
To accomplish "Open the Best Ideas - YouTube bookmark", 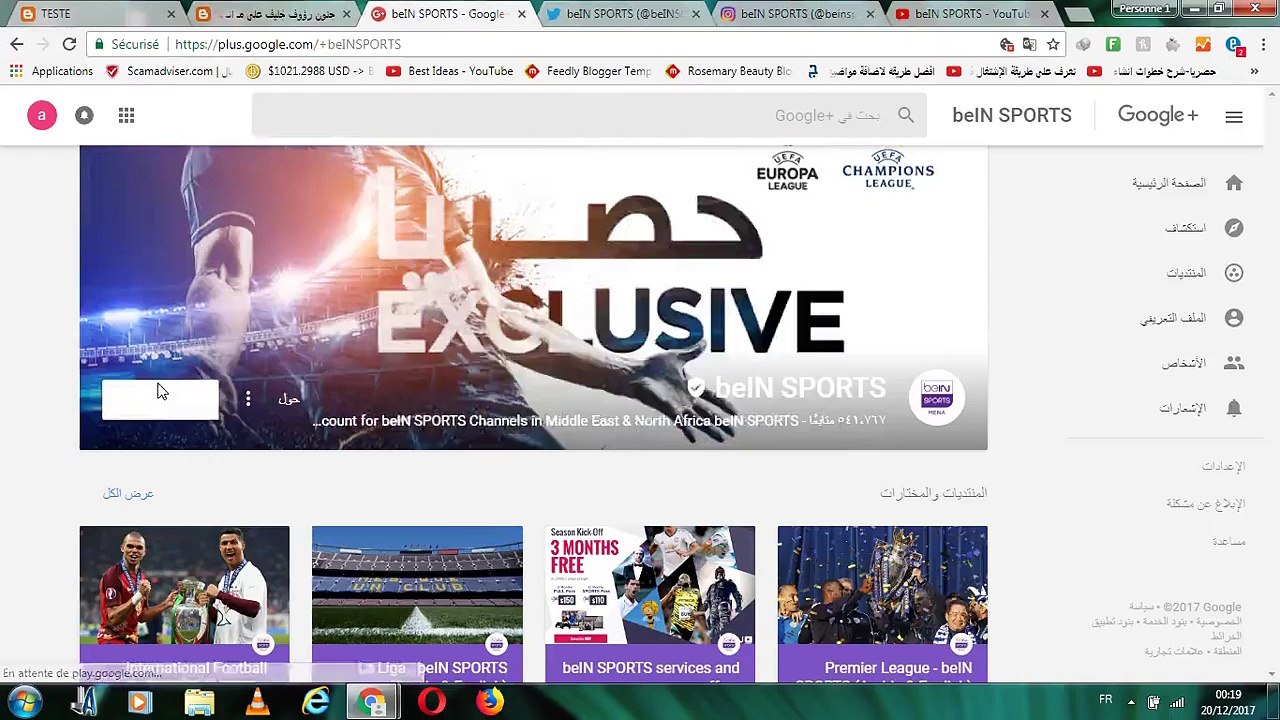I will pyautogui.click(x=449, y=71).
